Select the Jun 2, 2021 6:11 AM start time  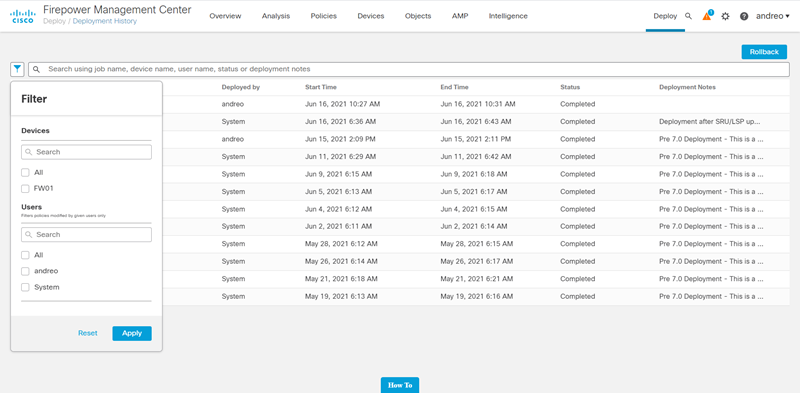(x=339, y=226)
